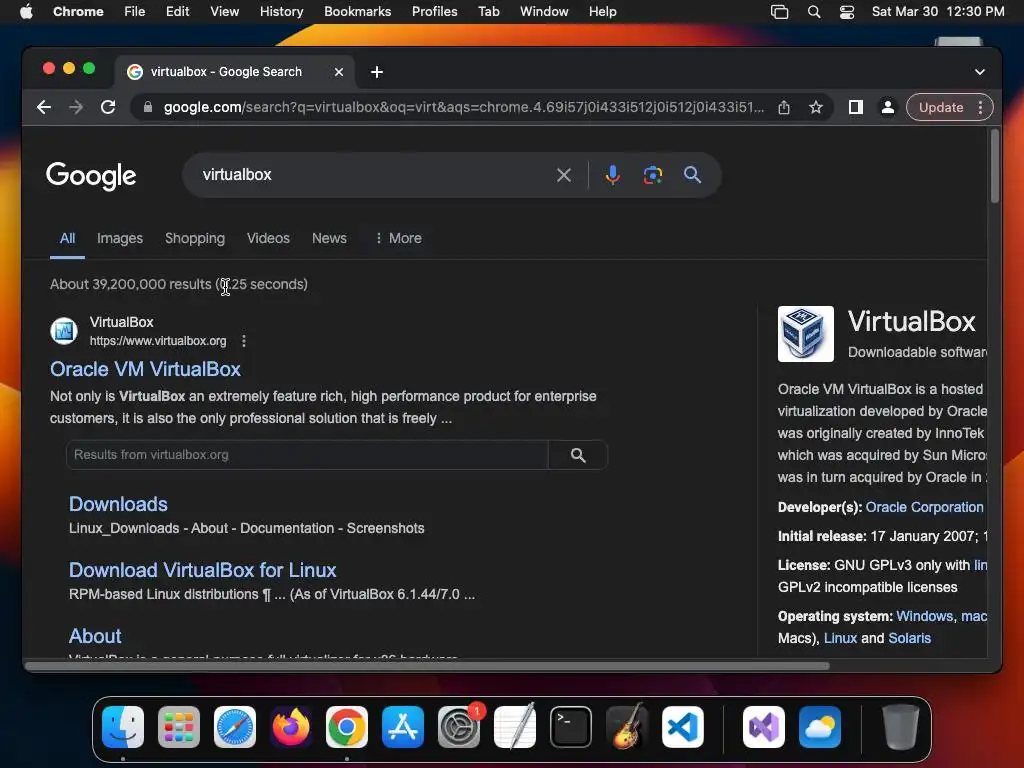Open the About sitelink
This screenshot has width=1024, height=768.
95,636
